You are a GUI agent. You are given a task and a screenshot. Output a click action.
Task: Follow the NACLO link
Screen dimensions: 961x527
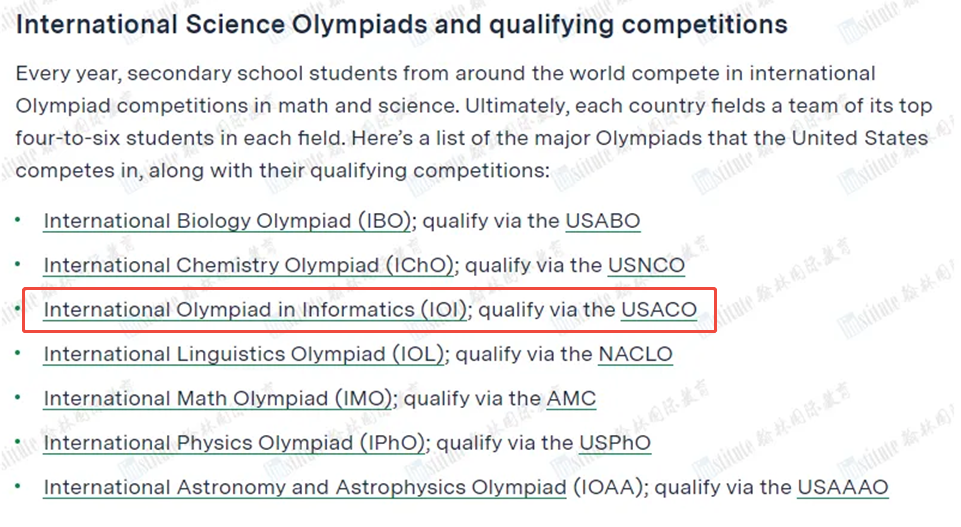tap(635, 354)
